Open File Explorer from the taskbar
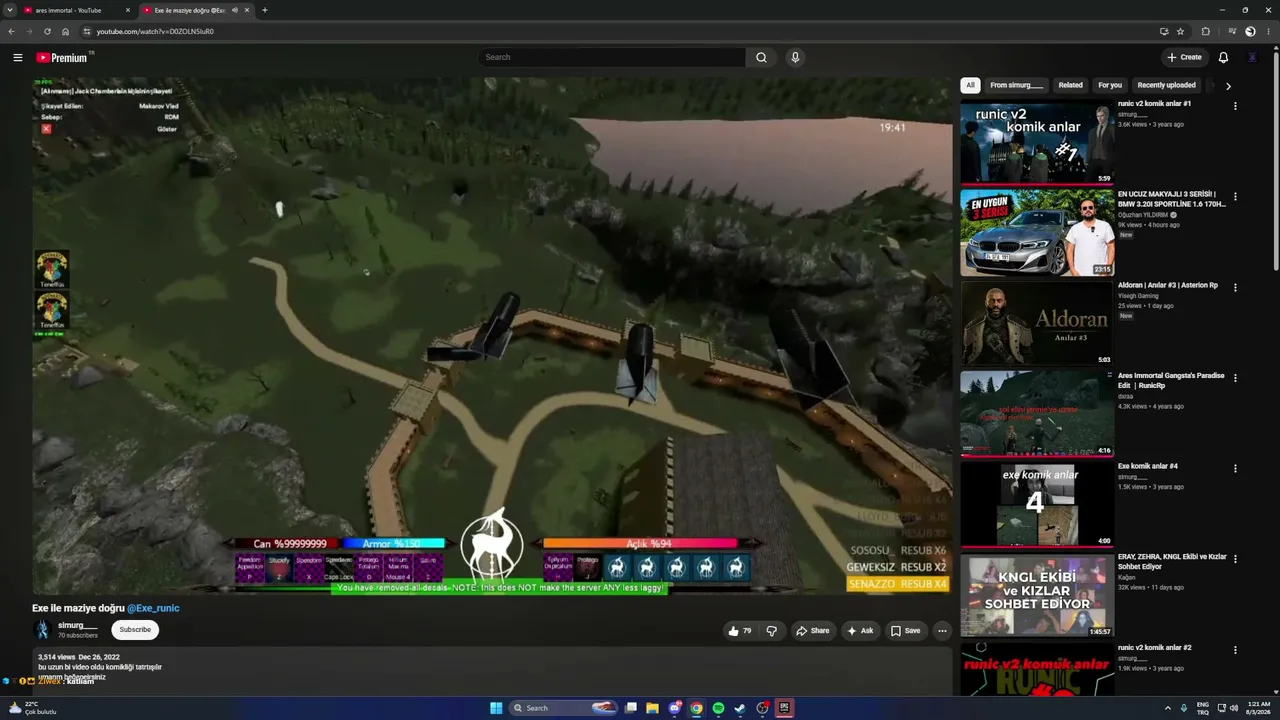This screenshot has height=720, width=1280. pyautogui.click(x=652, y=708)
